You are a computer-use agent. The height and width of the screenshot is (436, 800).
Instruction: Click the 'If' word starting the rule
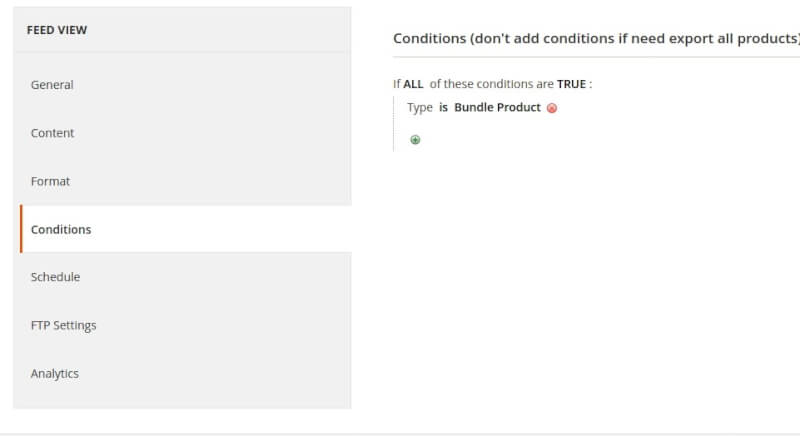click(397, 84)
